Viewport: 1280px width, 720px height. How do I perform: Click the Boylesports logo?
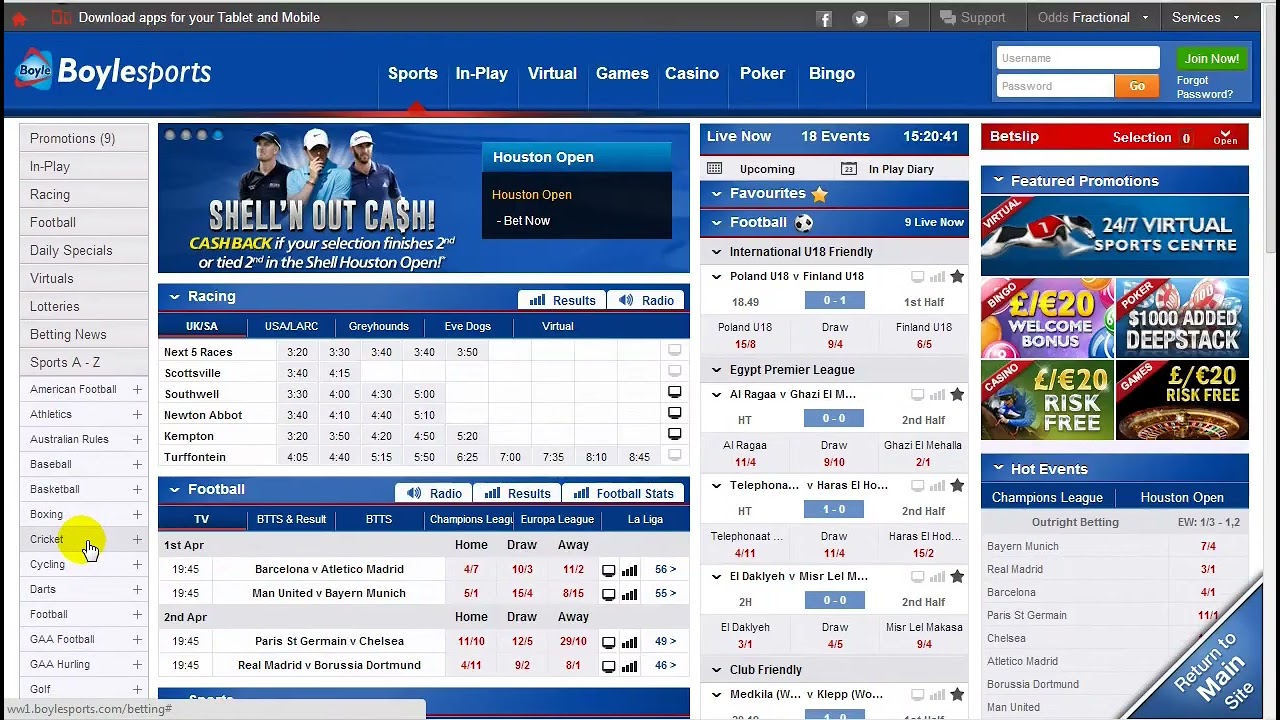pyautogui.click(x=113, y=71)
